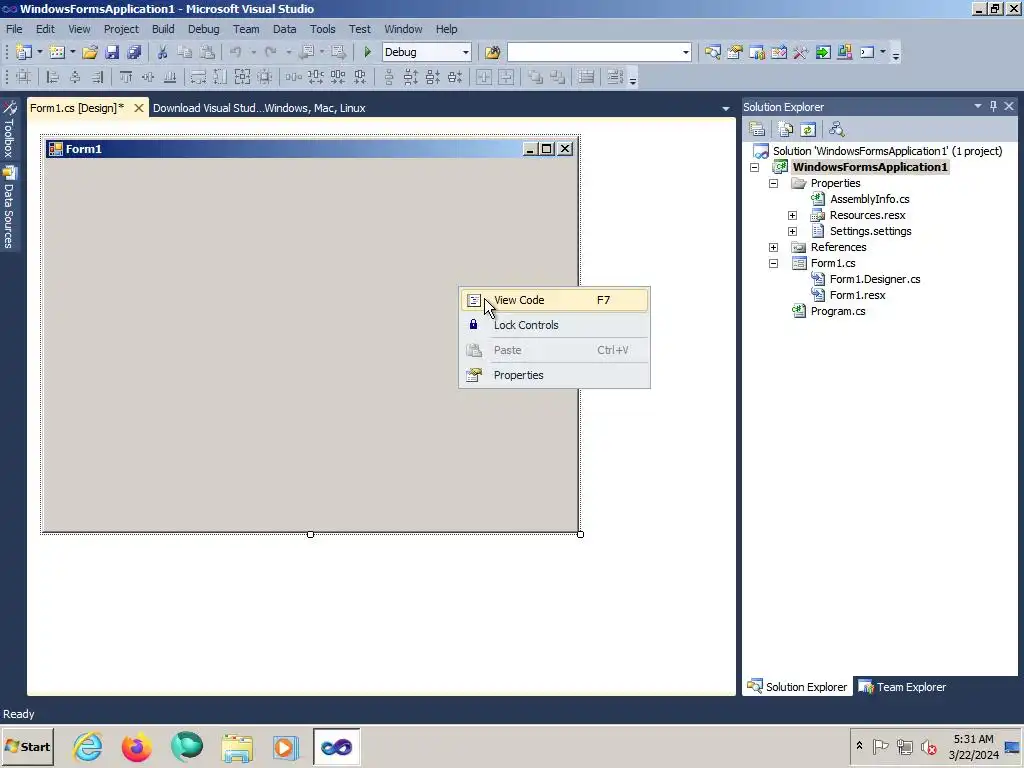This screenshot has width=1024, height=768.
Task: Save the current file with the floppy icon
Action: pos(112,52)
